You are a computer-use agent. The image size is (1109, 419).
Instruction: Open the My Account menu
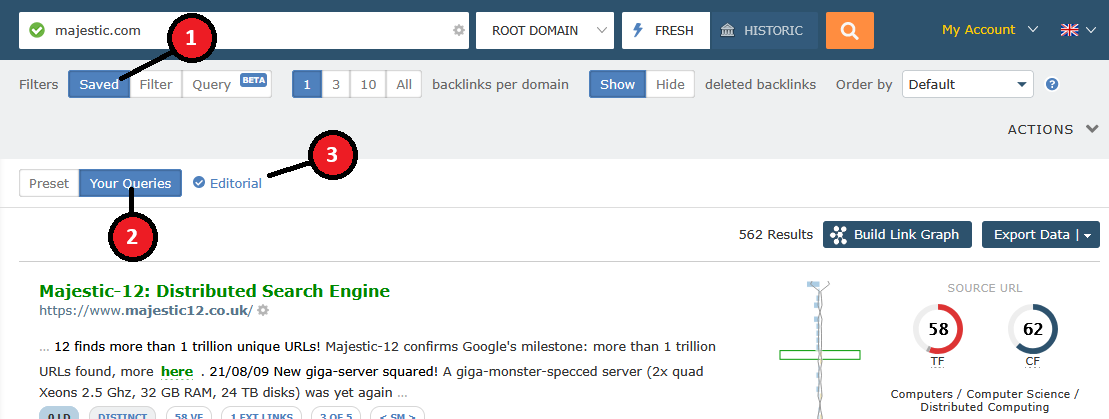click(x=989, y=30)
